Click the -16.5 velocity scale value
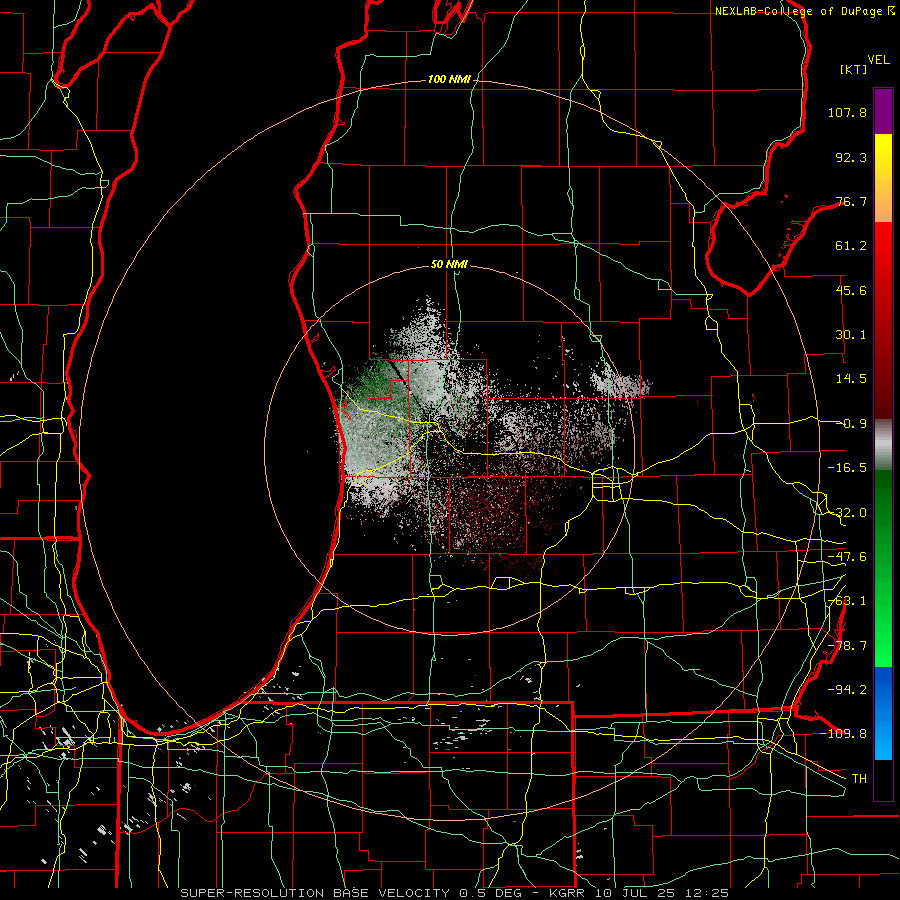 tap(847, 468)
